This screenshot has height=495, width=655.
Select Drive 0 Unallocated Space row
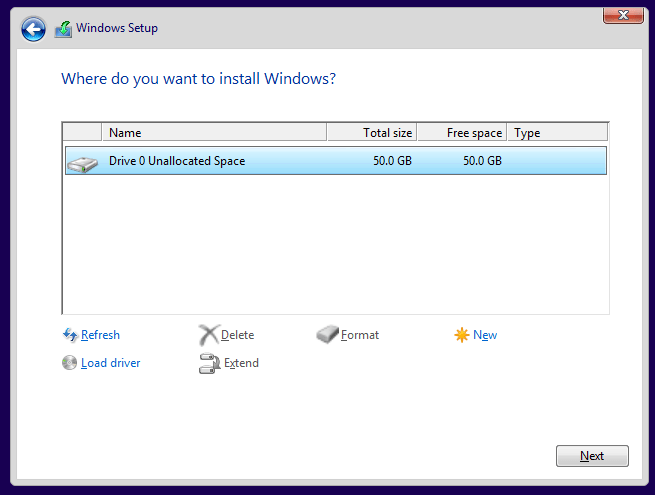(x=336, y=160)
